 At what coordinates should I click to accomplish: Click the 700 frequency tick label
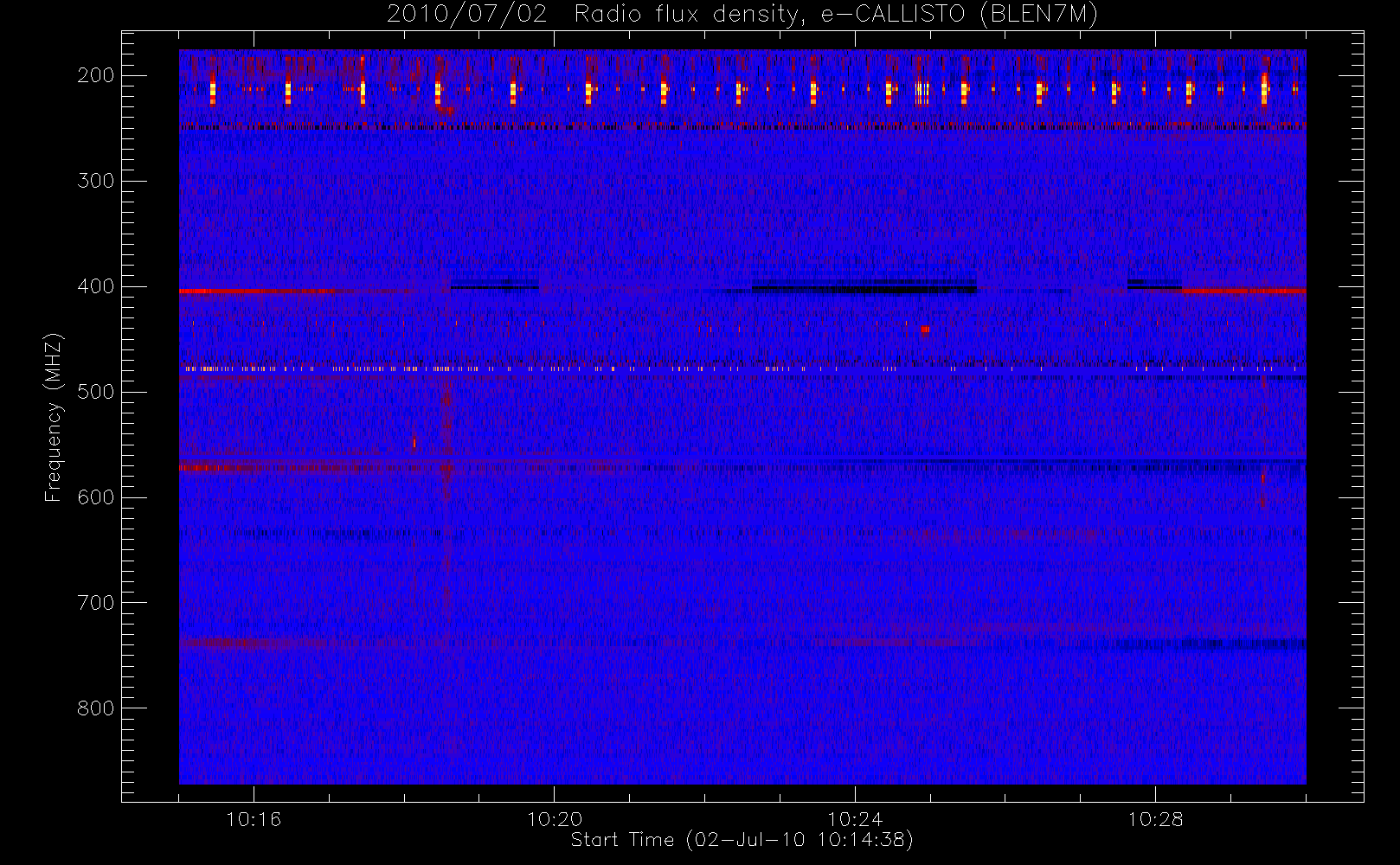pos(95,603)
